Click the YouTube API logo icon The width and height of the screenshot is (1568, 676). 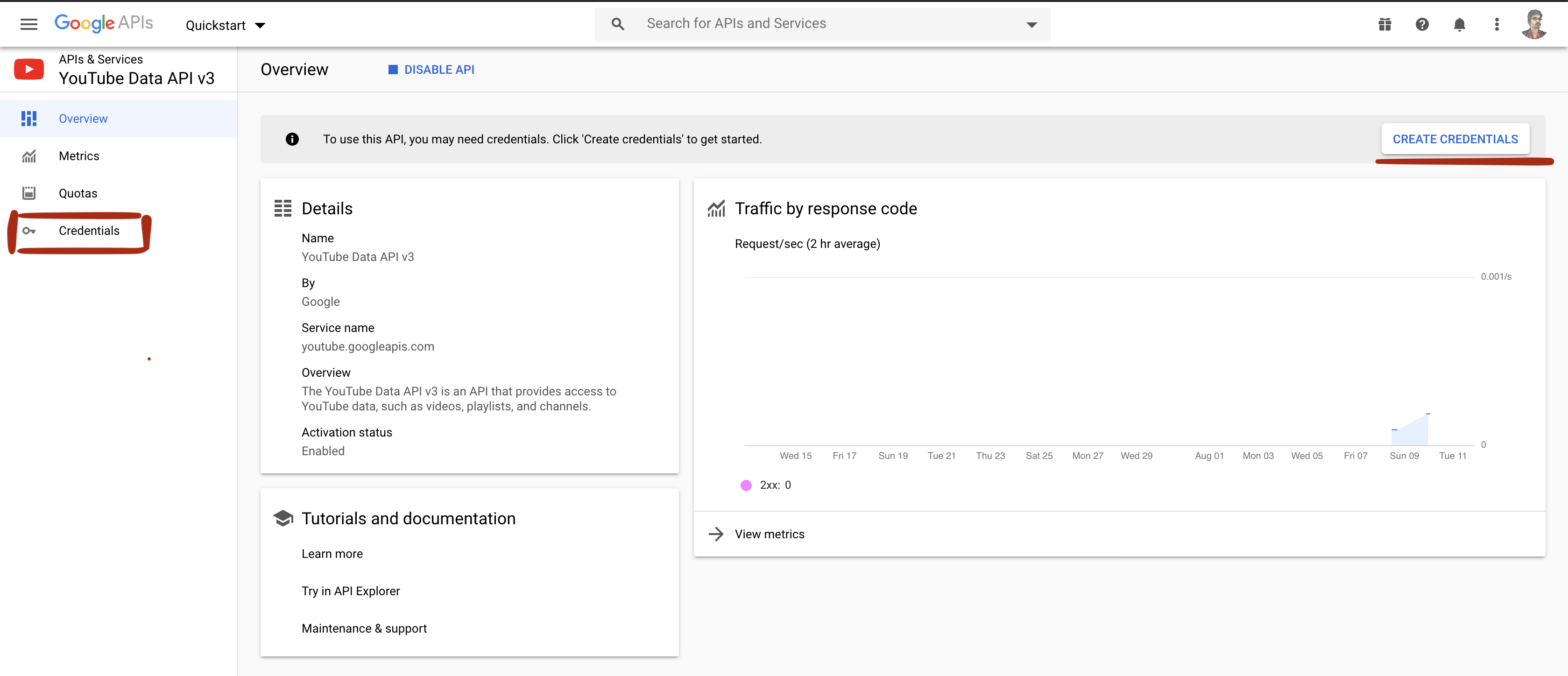(28, 69)
